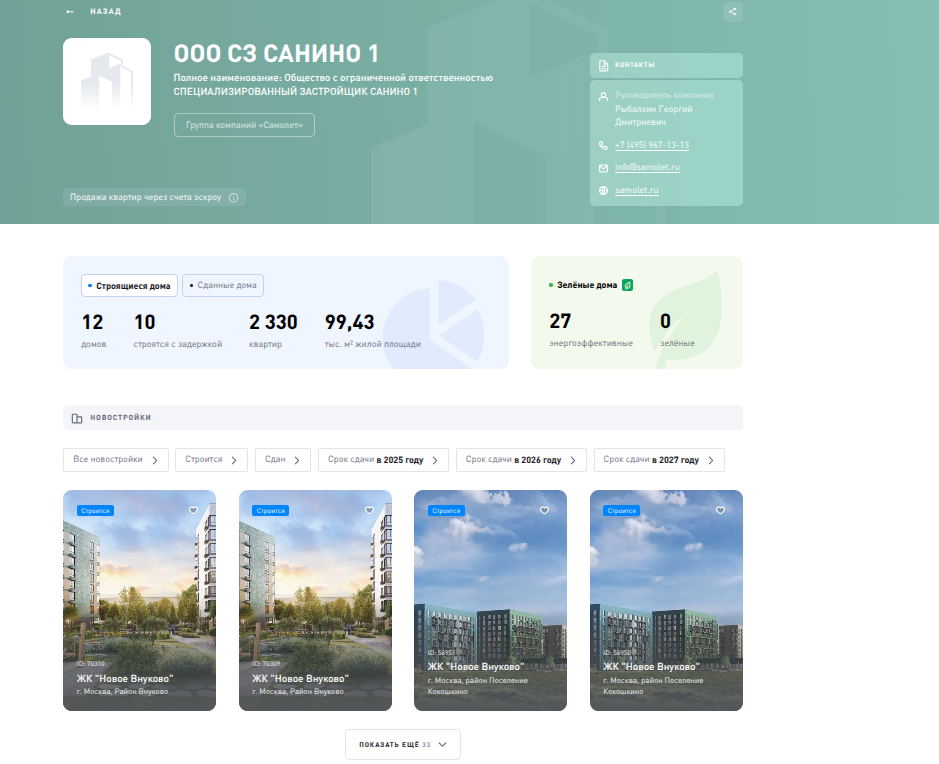Click the phone icon in contacts
Image resolution: width=939 pixels, height=764 pixels.
click(603, 146)
